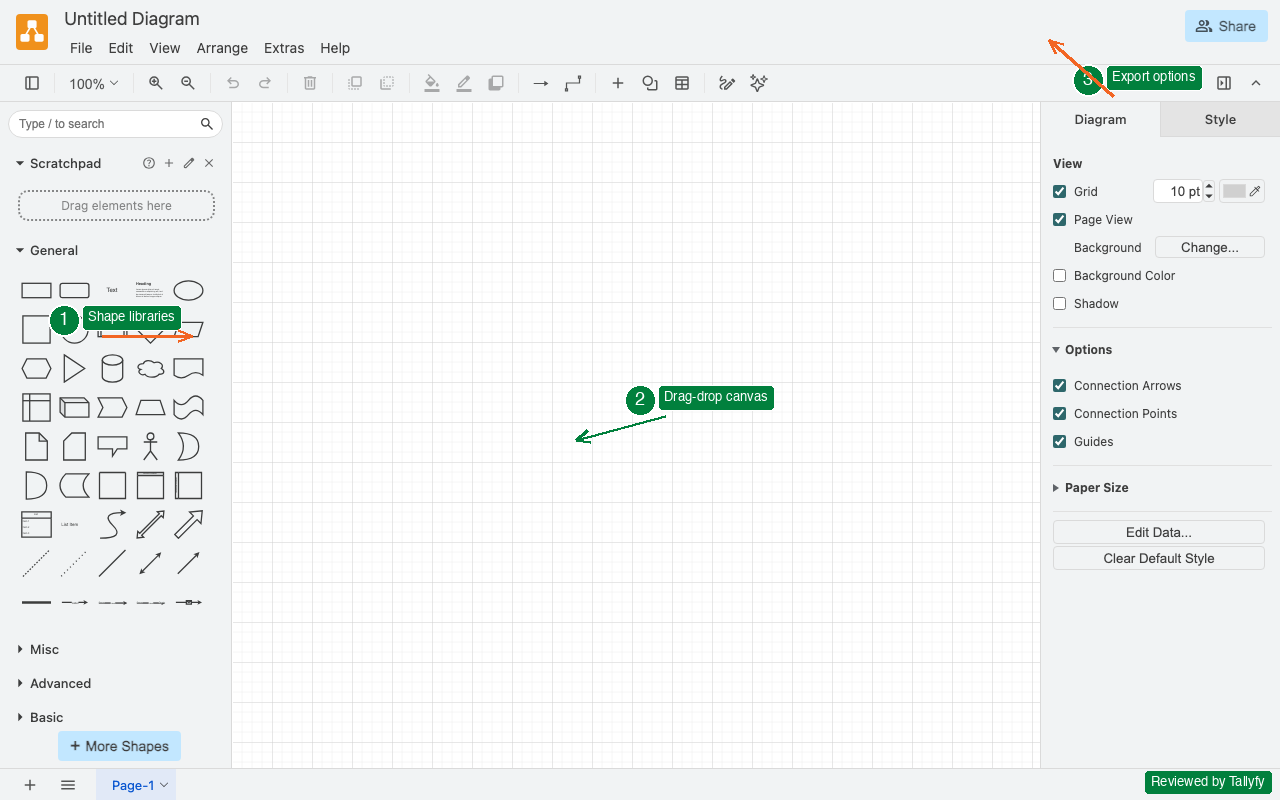Open the Insert Table tool
The height and width of the screenshot is (800, 1280).
pyautogui.click(x=682, y=83)
